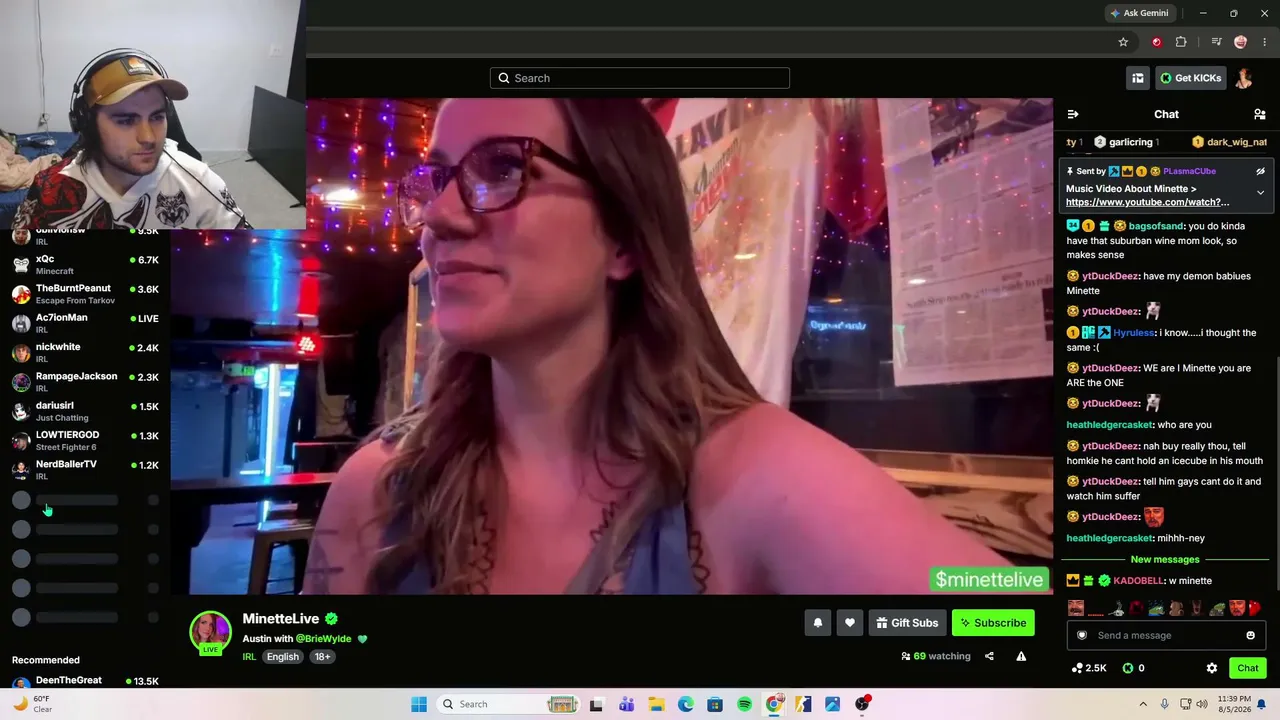This screenshot has height=720, width=1280.
Task: Click the Gift Subs button
Action: 907,623
